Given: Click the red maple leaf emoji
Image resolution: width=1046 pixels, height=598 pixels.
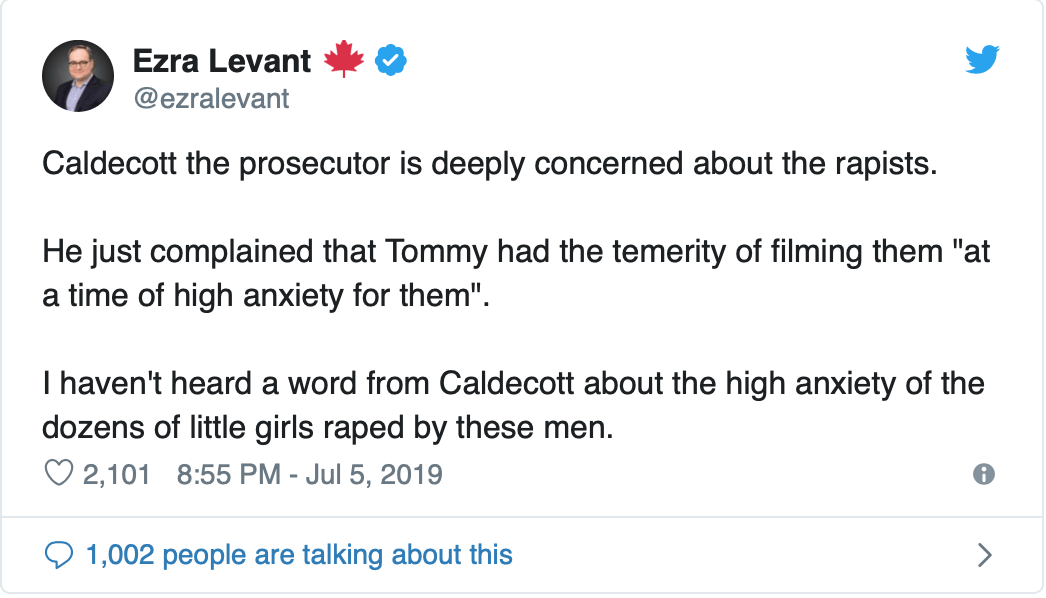Looking at the screenshot, I should click(344, 59).
